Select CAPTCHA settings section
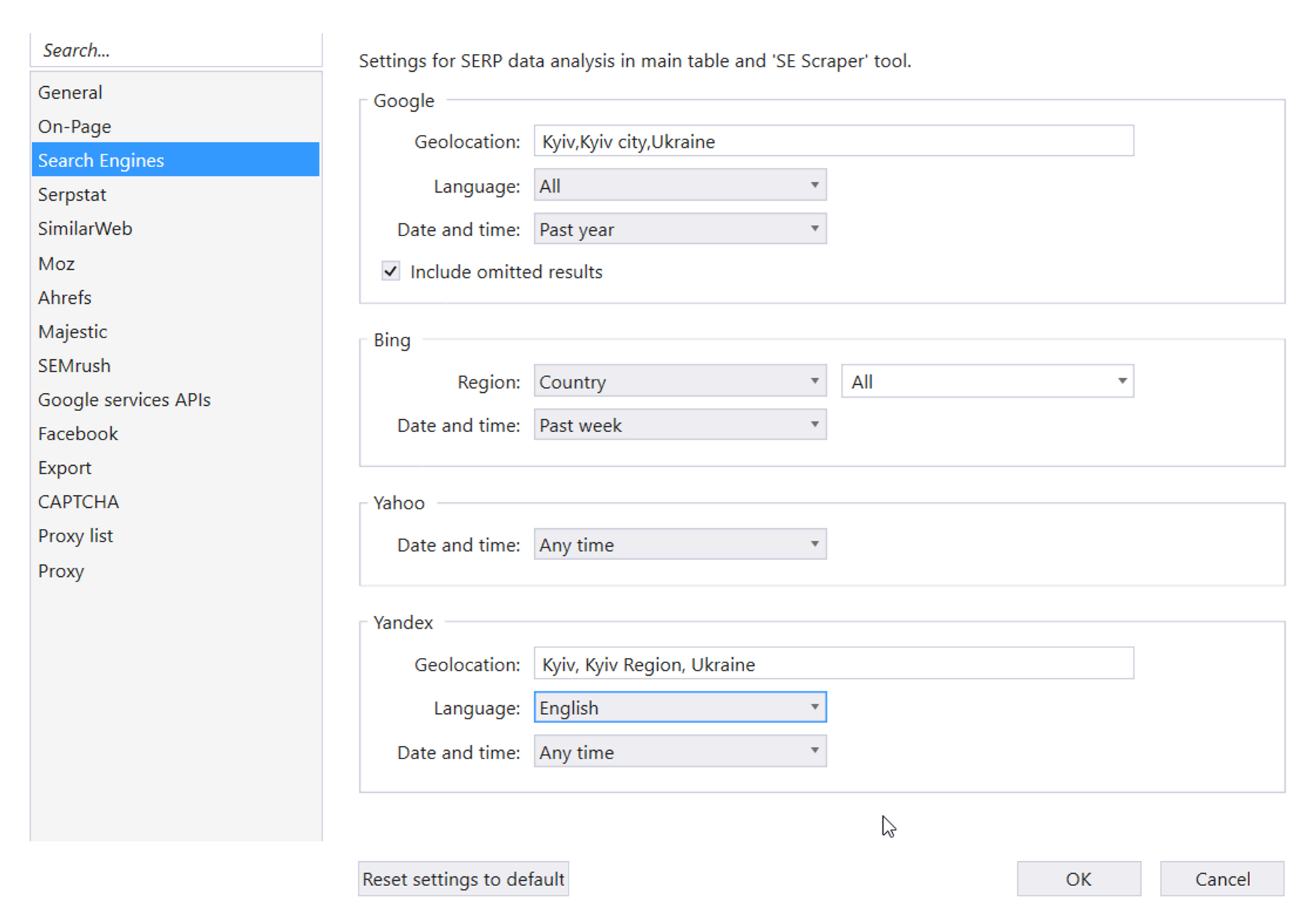This screenshot has height=923, width=1316. 175,502
